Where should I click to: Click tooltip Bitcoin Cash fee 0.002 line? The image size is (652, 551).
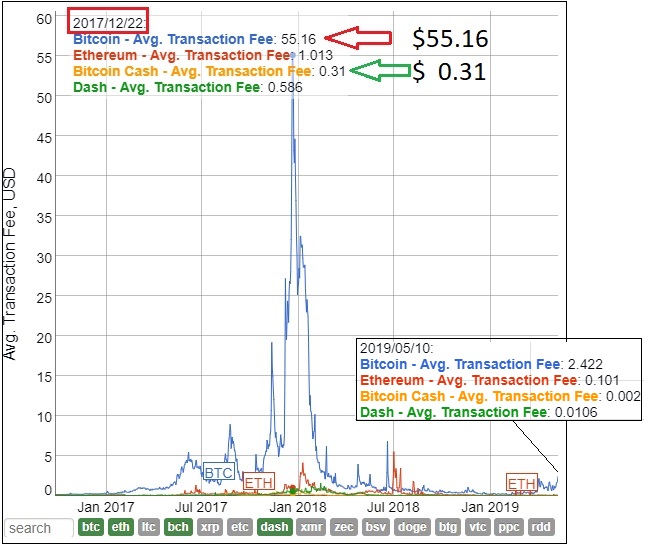click(x=500, y=396)
